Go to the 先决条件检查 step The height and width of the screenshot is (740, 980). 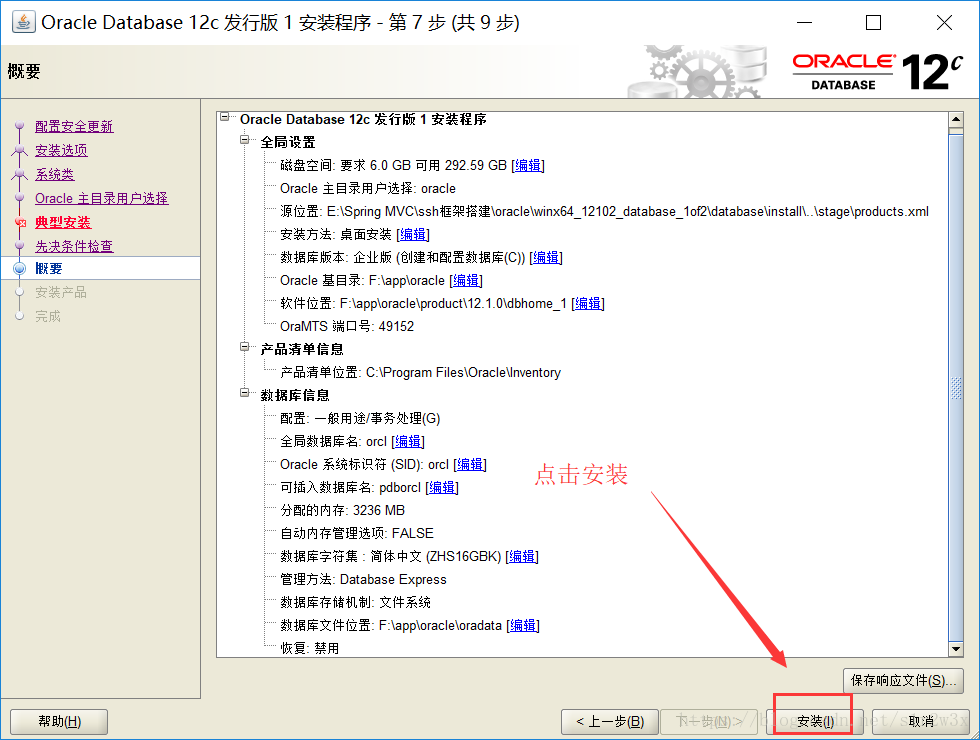[x=74, y=246]
